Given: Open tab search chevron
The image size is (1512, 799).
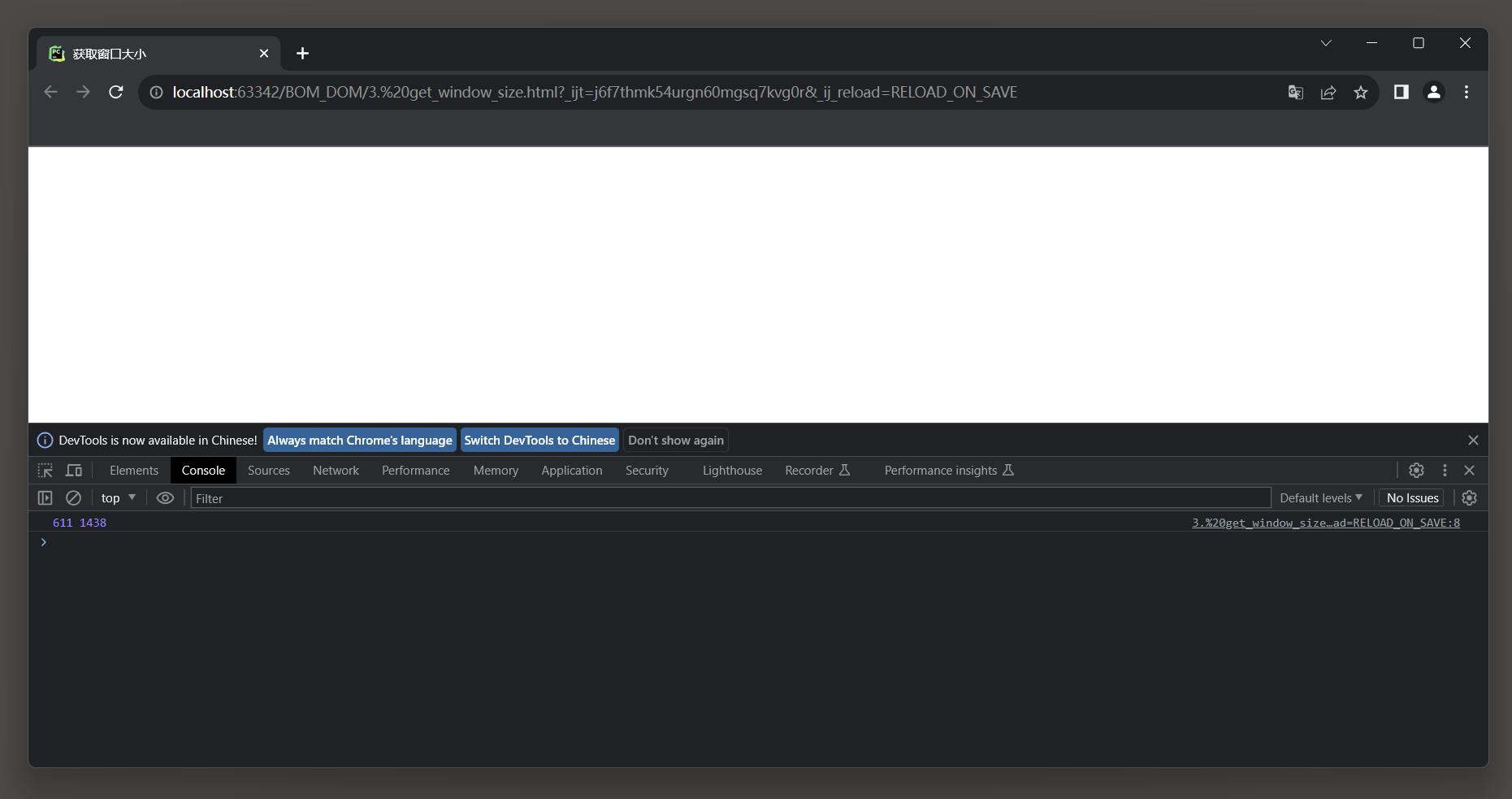Looking at the screenshot, I should 1326,43.
